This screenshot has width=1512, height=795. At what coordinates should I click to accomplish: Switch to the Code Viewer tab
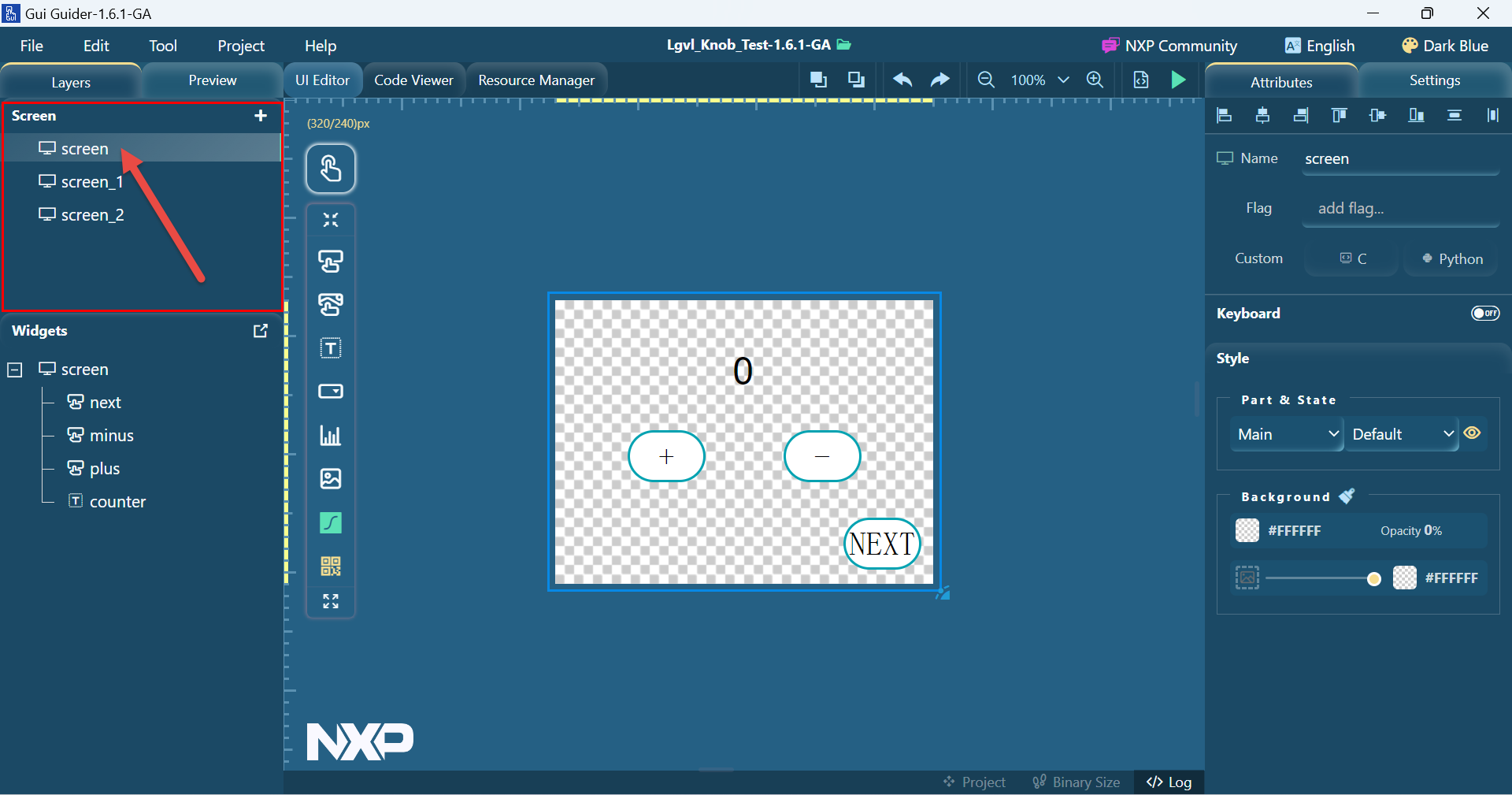coord(413,80)
